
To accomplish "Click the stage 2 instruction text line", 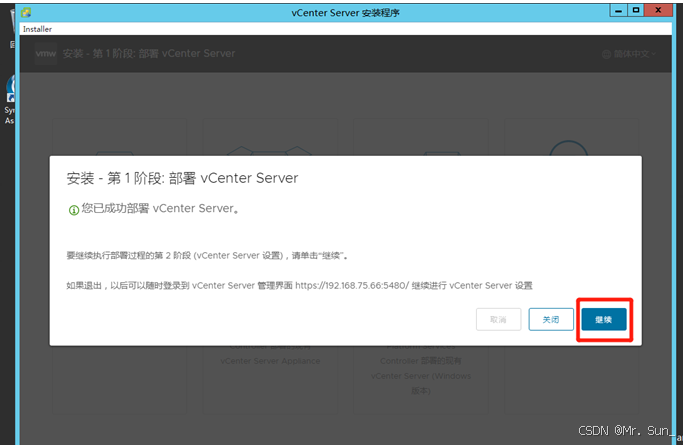I will pyautogui.click(x=207, y=256).
